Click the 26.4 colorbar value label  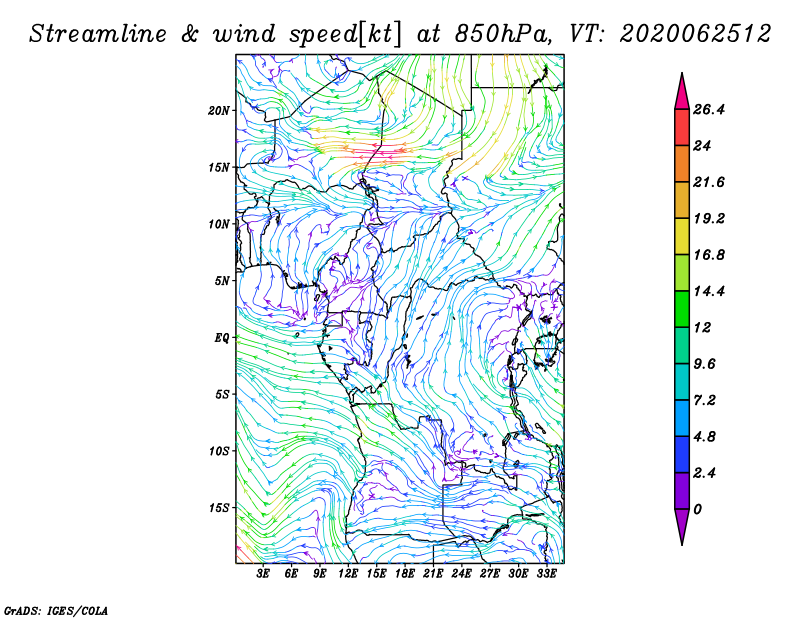tap(709, 110)
